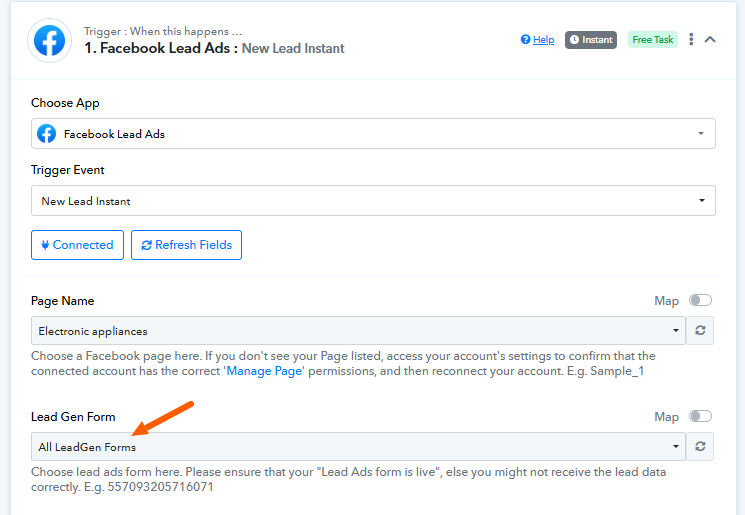Screen dimensions: 745x515
Task: Expand the Page Name dropdown
Action: 358,331
